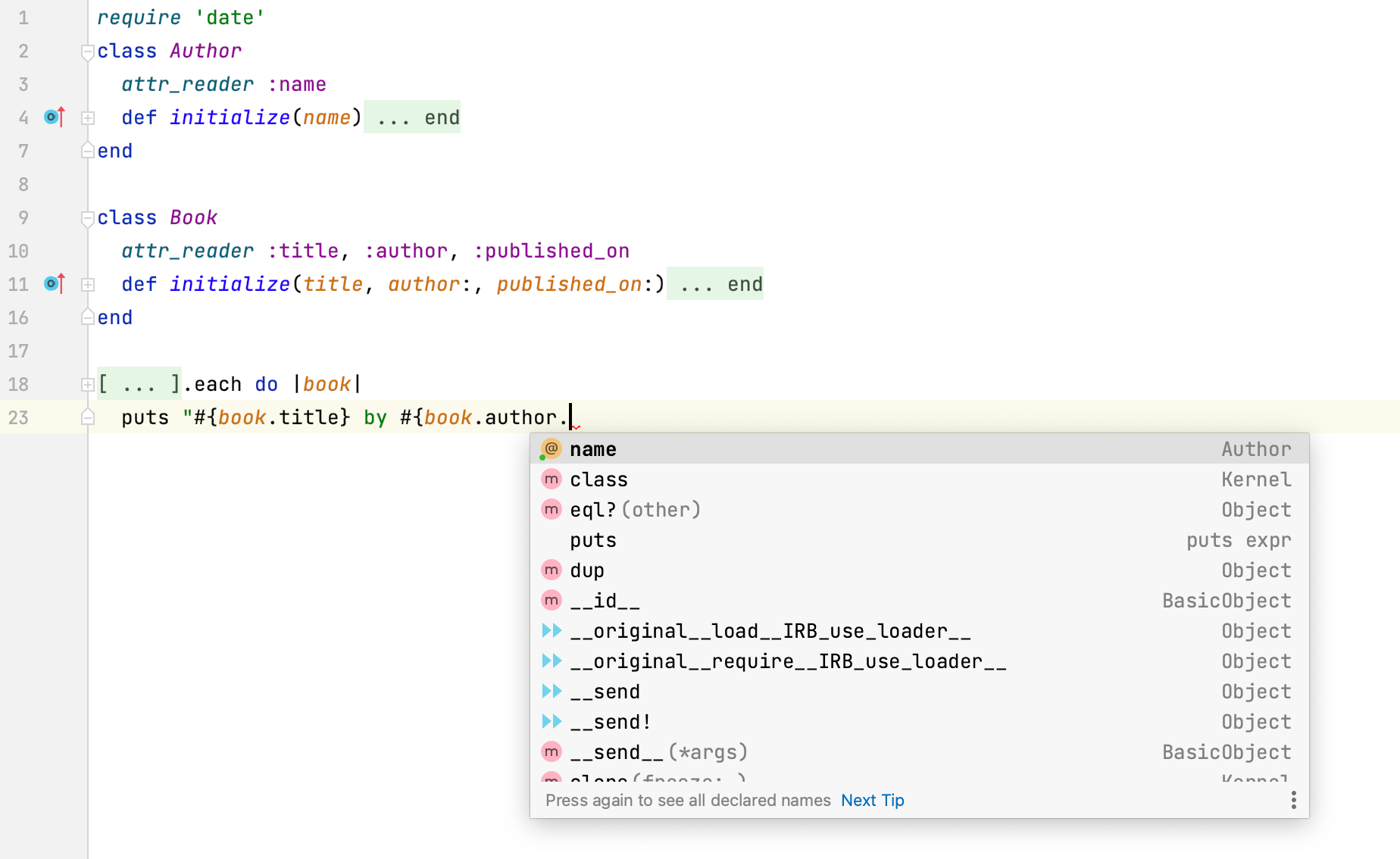Expand the folded array literal on line 18

88,384
